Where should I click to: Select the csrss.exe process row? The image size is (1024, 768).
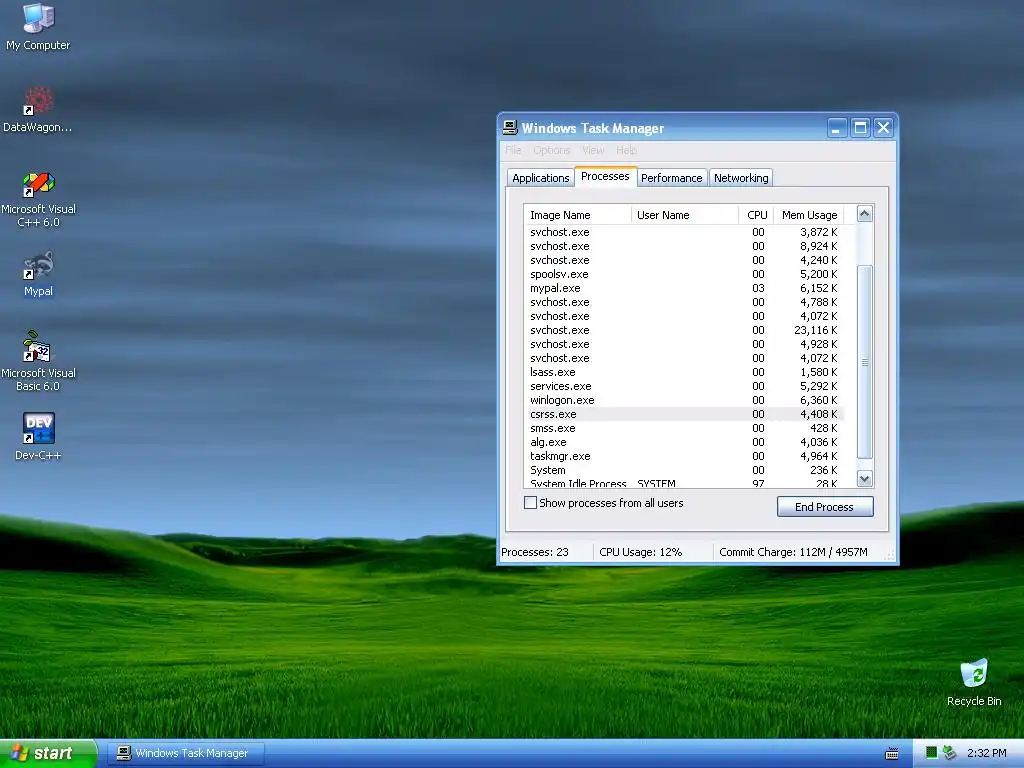684,414
